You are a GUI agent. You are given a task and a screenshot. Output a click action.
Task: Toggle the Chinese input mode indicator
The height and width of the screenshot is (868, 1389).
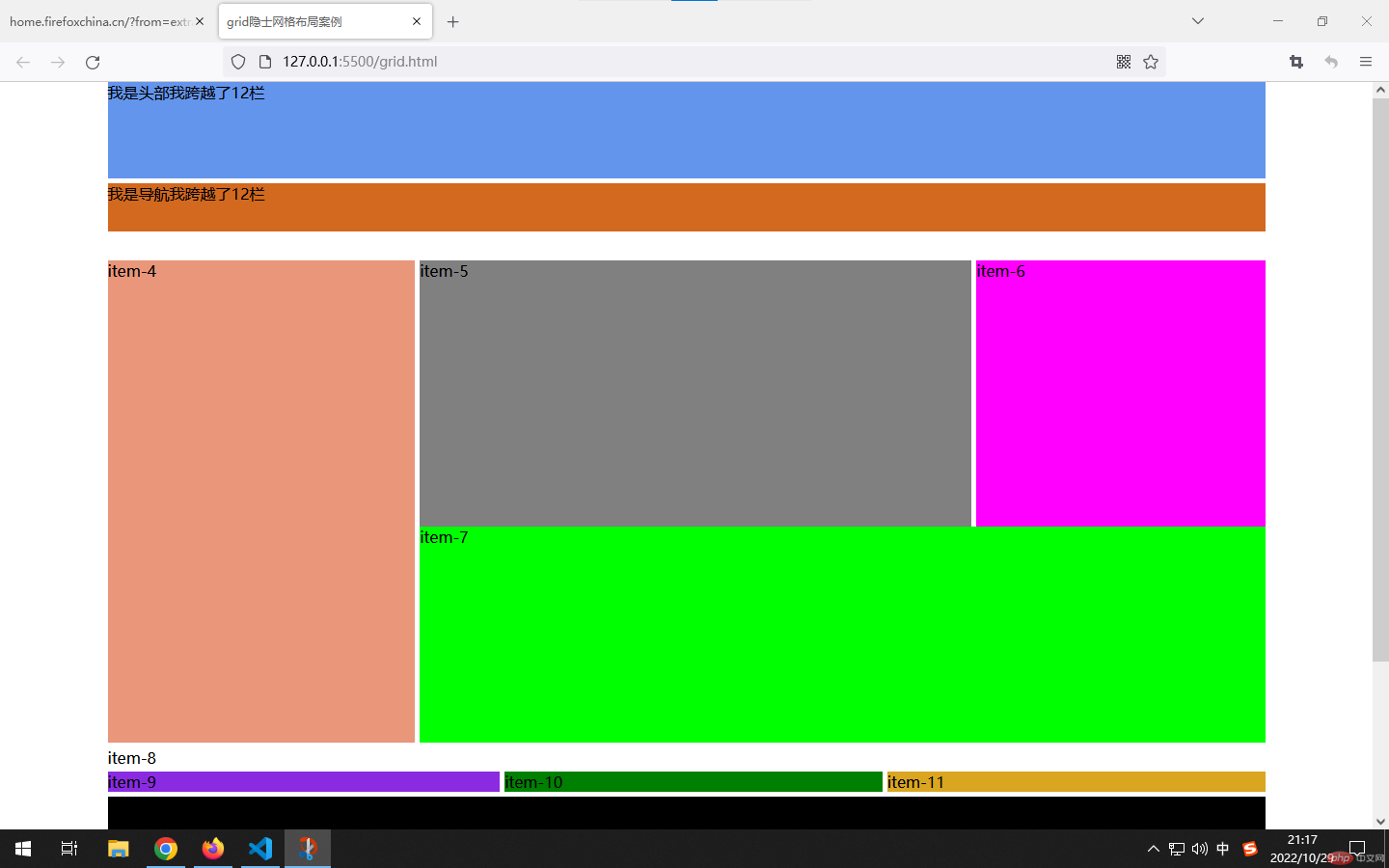(x=1223, y=849)
